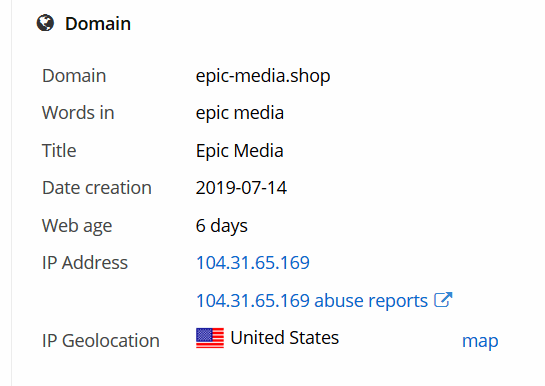This screenshot has width=545, height=386.
Task: Click the '6 days' web age value
Action: coord(221,226)
